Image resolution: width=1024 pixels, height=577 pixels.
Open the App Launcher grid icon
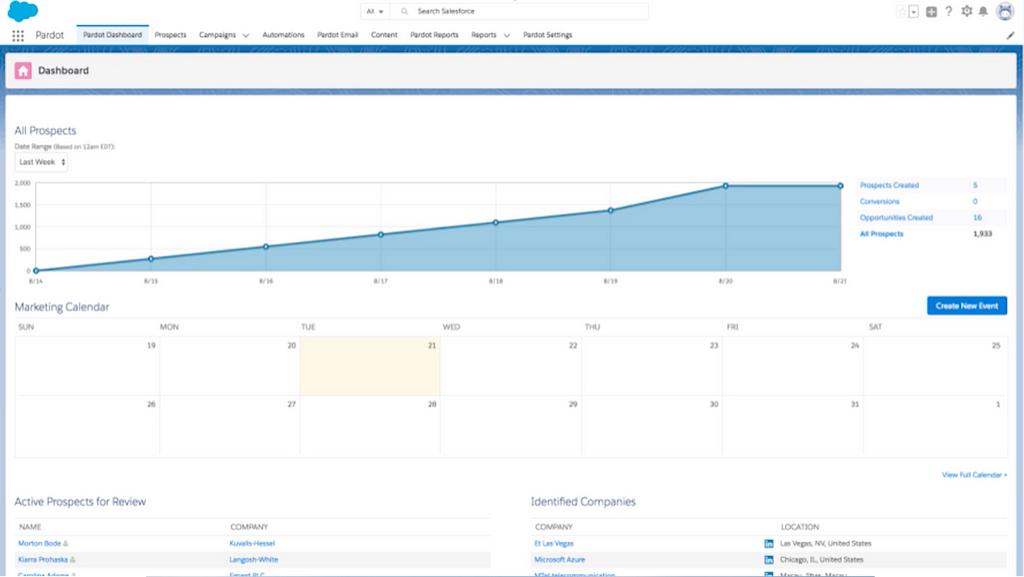pyautogui.click(x=18, y=35)
